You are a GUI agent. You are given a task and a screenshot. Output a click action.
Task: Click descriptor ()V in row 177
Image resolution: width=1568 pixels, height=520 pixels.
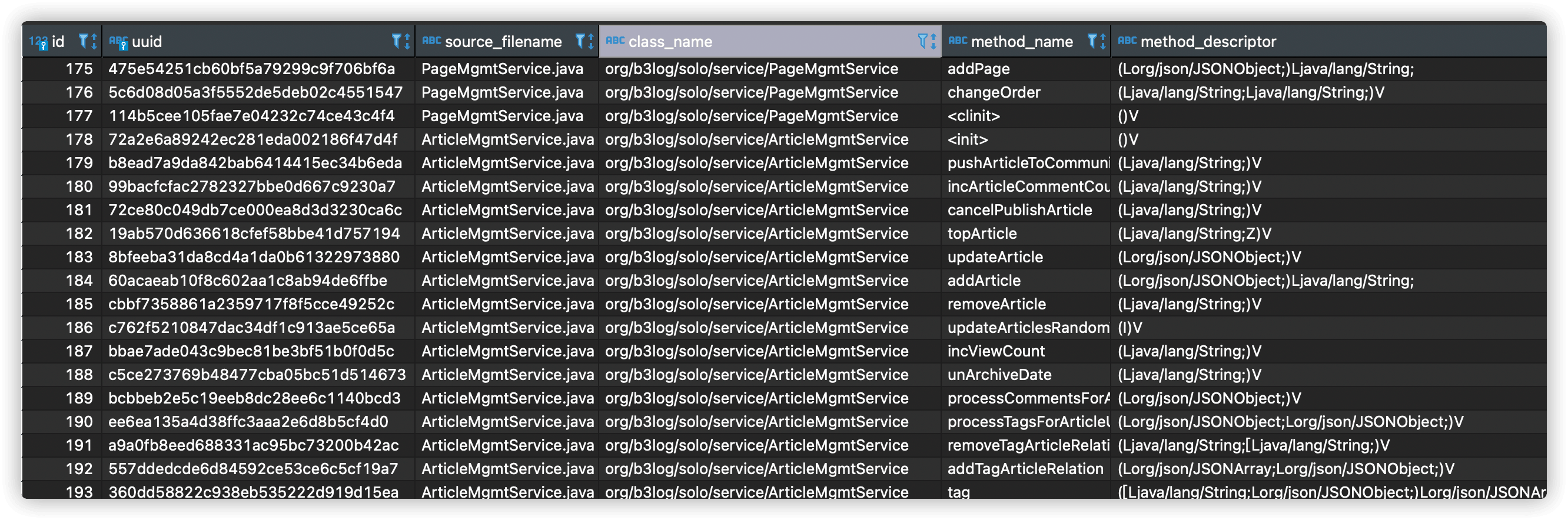coord(1128,116)
